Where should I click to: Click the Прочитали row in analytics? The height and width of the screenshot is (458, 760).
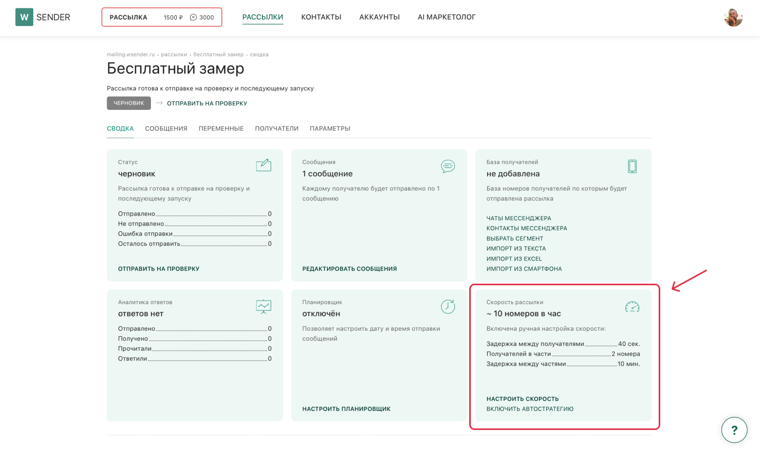pyautogui.click(x=195, y=348)
